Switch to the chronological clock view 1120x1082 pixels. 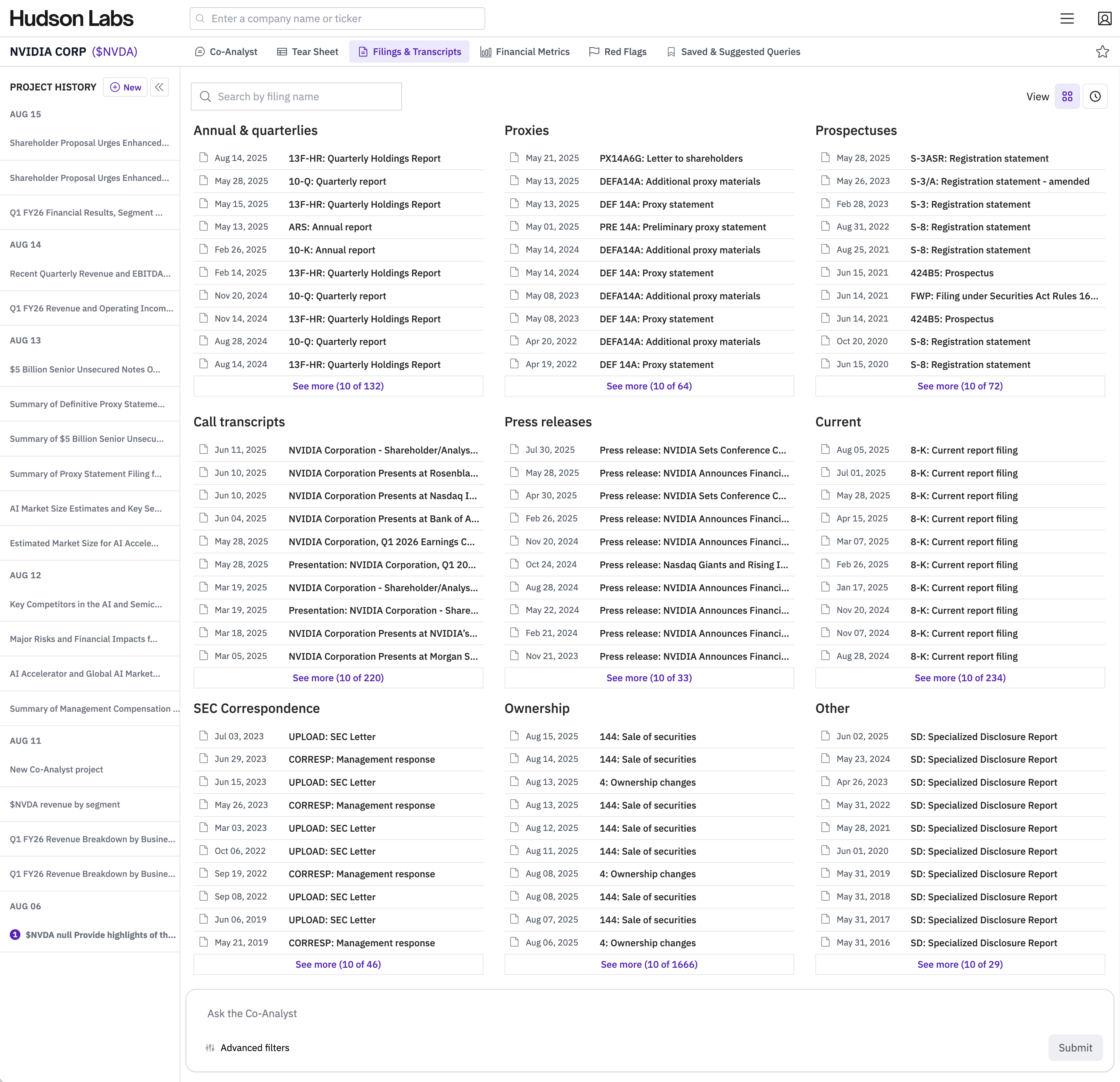[1095, 97]
